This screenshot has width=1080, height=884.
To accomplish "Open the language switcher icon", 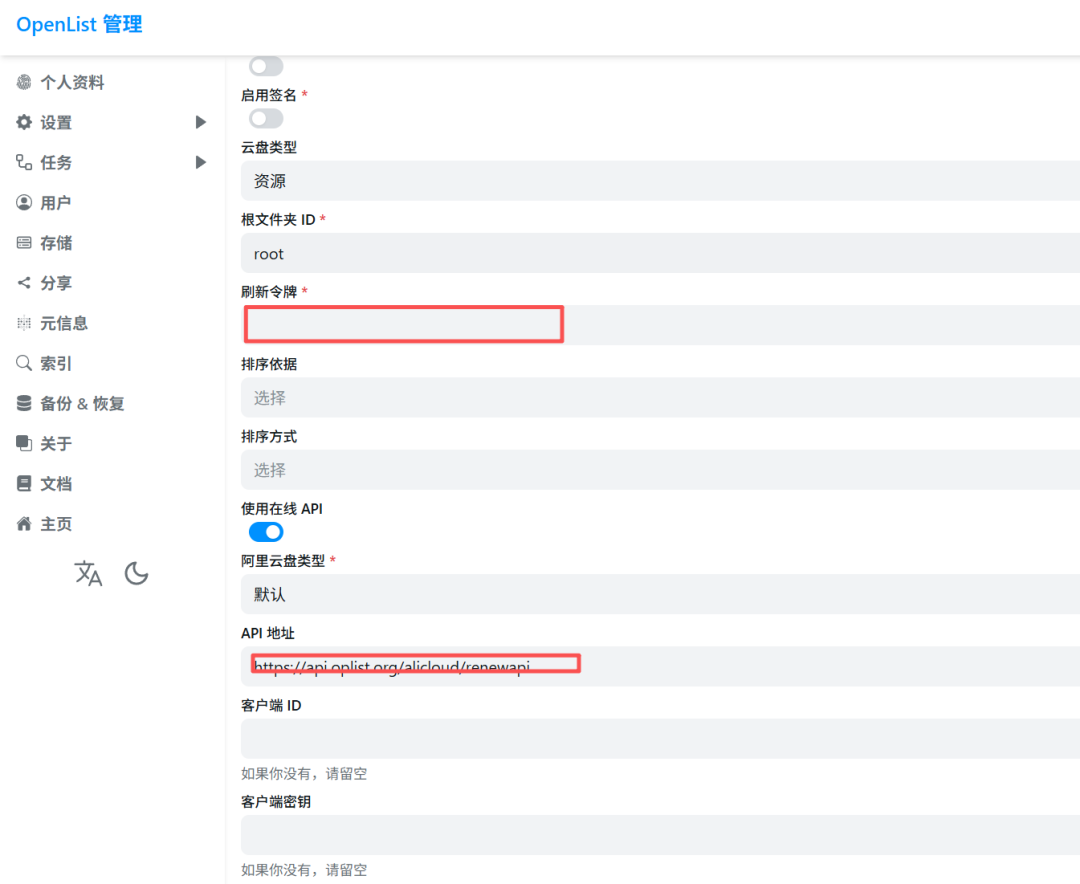I will click(x=88, y=573).
